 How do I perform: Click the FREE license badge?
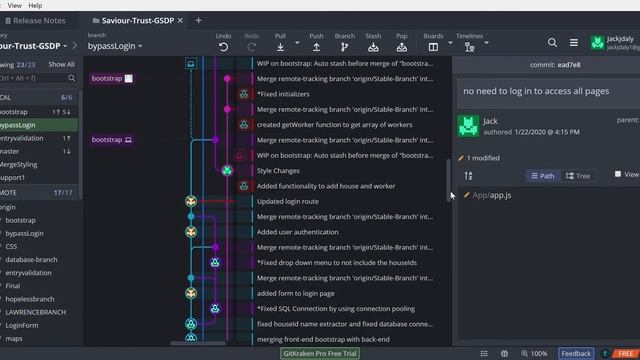coord(625,353)
